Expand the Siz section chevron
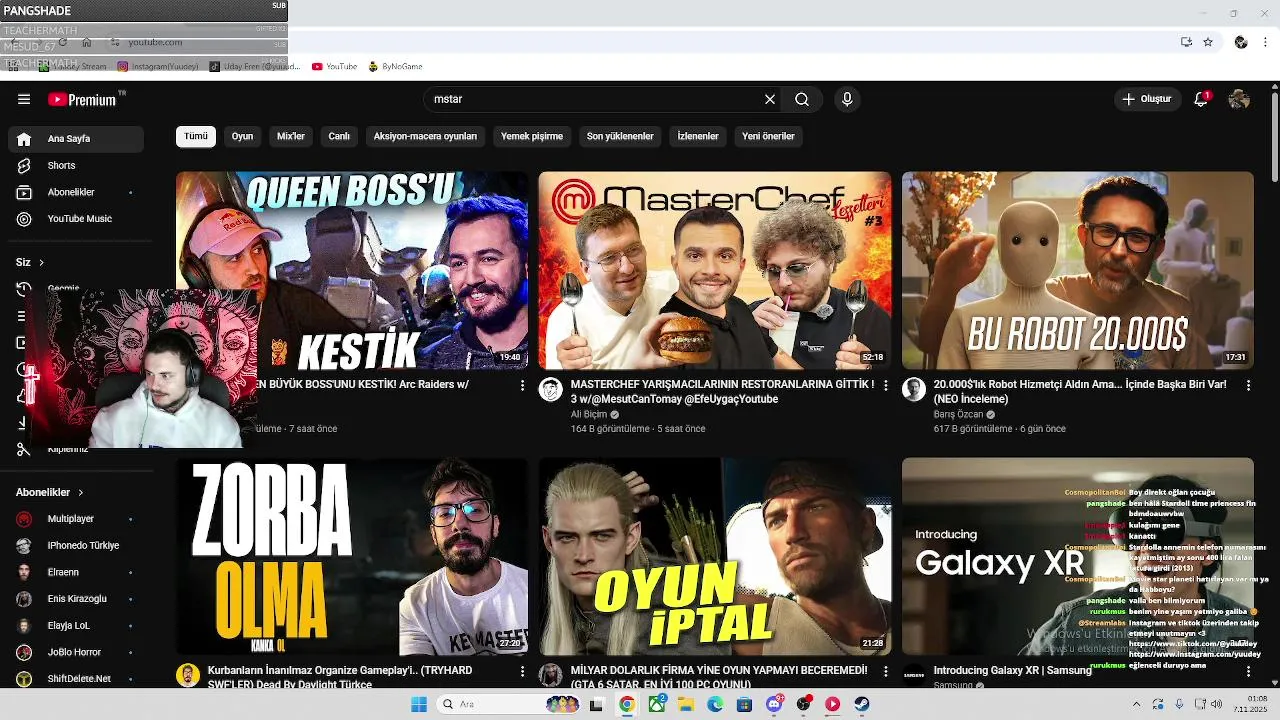1280x720 pixels. click(x=41, y=263)
